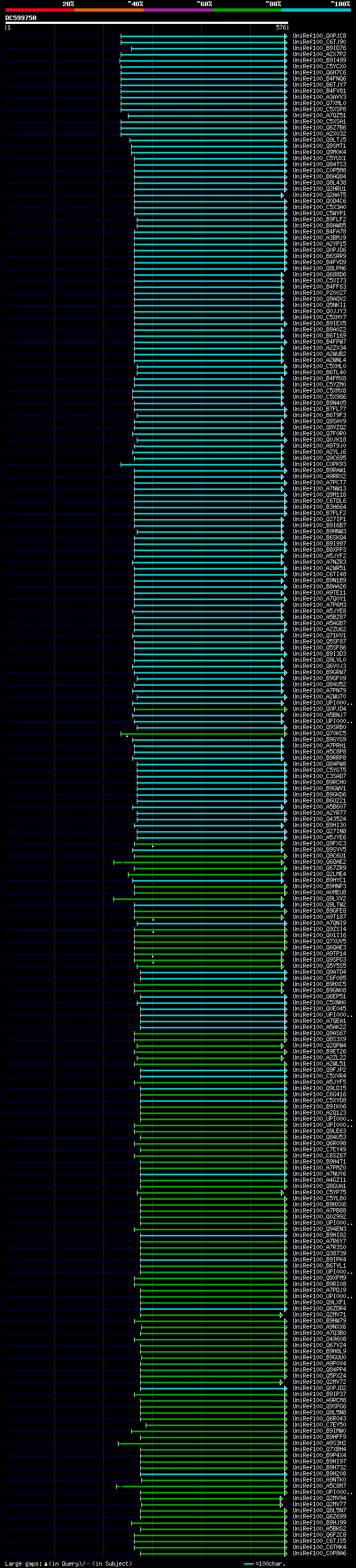The image size is (356, 1568).
Task: Open hit UniRef100_C6TJ90
Action: (x=319, y=42)
